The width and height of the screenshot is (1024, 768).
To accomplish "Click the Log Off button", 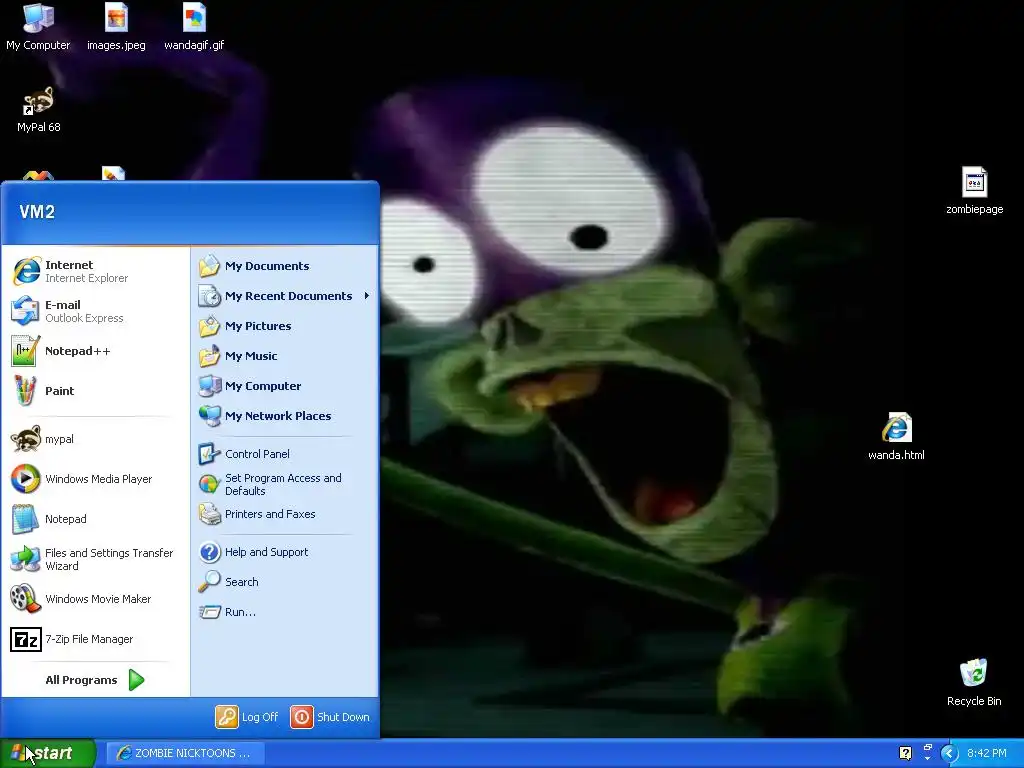I will pyautogui.click(x=247, y=717).
